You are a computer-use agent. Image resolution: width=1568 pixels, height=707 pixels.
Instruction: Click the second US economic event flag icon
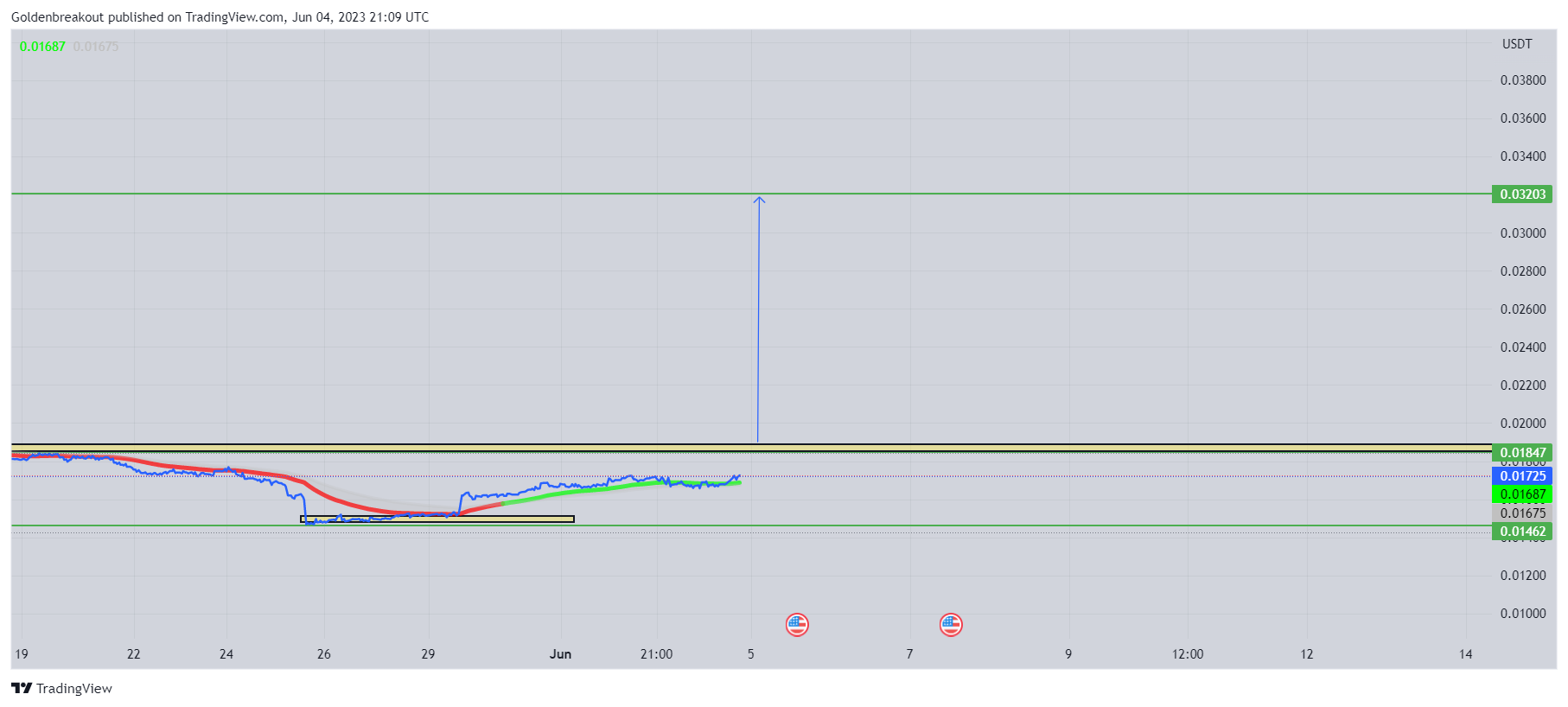coord(951,624)
